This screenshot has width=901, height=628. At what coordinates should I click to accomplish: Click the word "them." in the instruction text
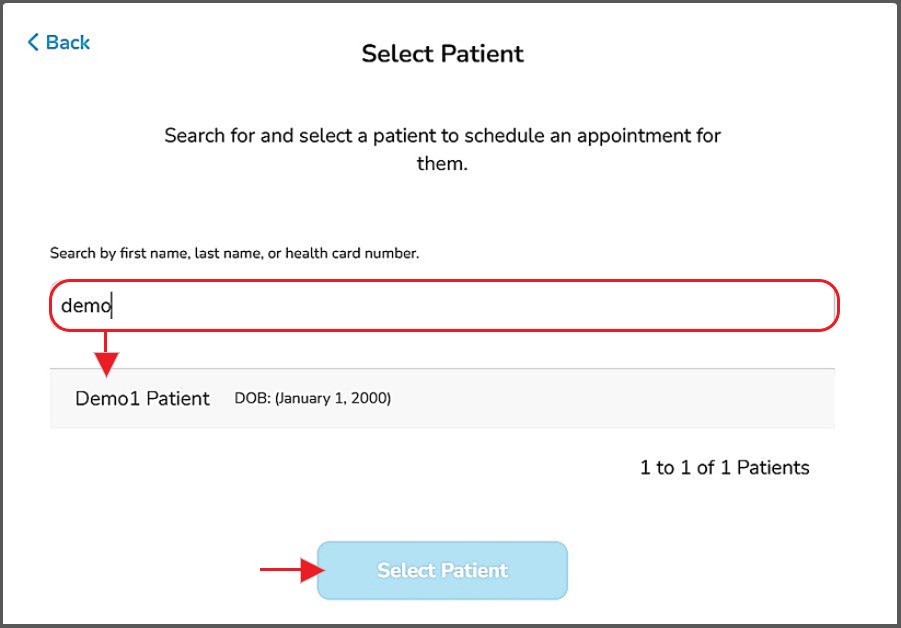click(442, 163)
